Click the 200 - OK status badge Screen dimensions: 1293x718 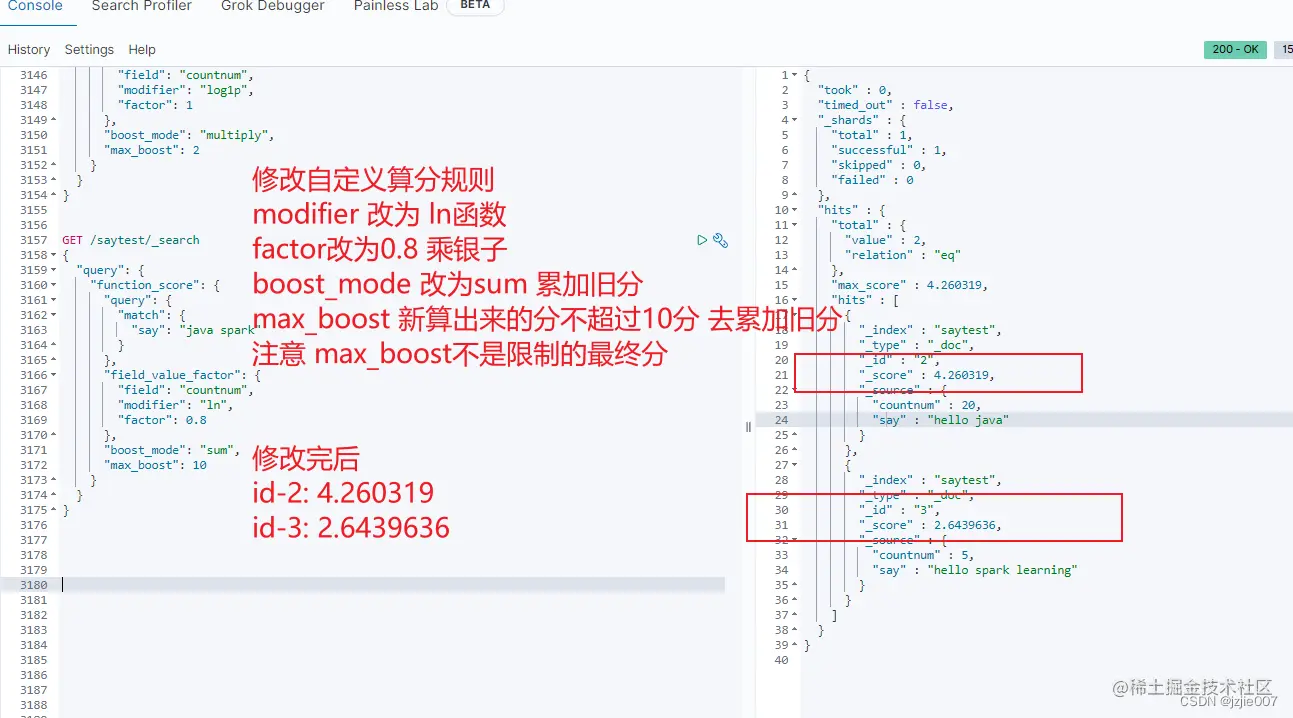[x=1234, y=48]
